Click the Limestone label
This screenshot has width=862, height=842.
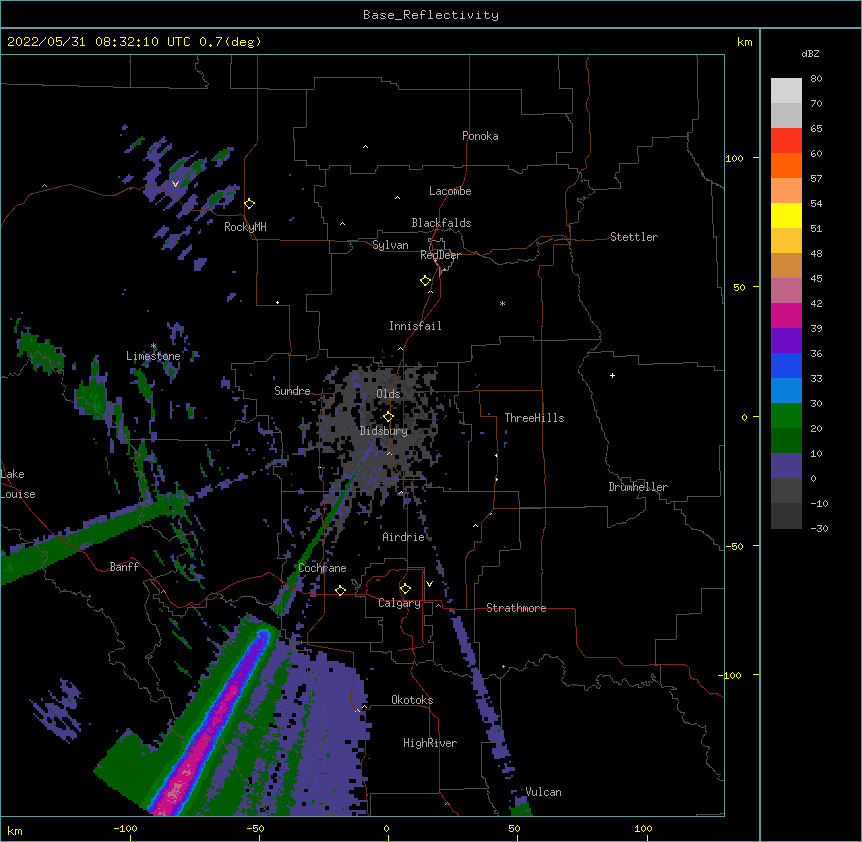coord(153,356)
